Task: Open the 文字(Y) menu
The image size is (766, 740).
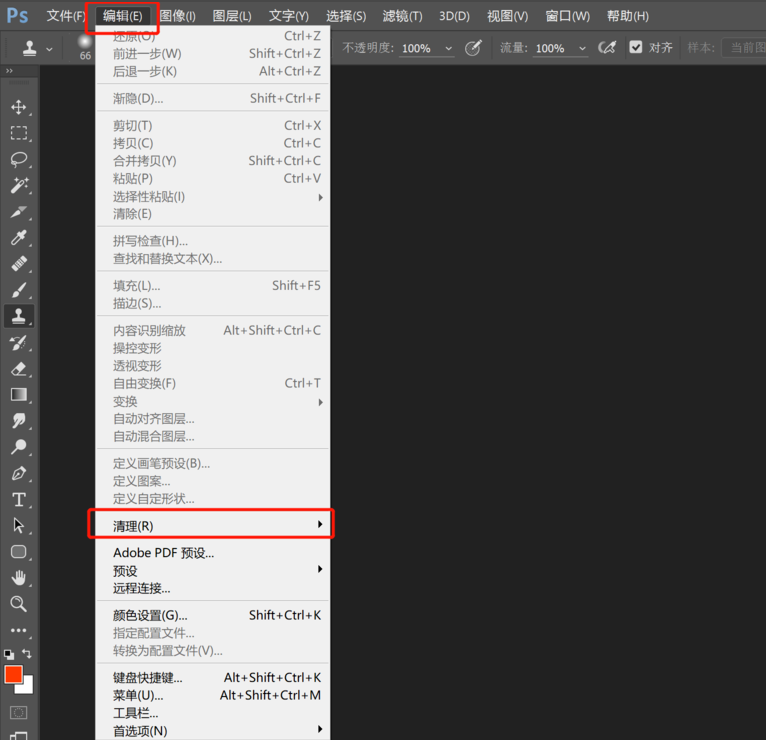Action: coord(288,16)
